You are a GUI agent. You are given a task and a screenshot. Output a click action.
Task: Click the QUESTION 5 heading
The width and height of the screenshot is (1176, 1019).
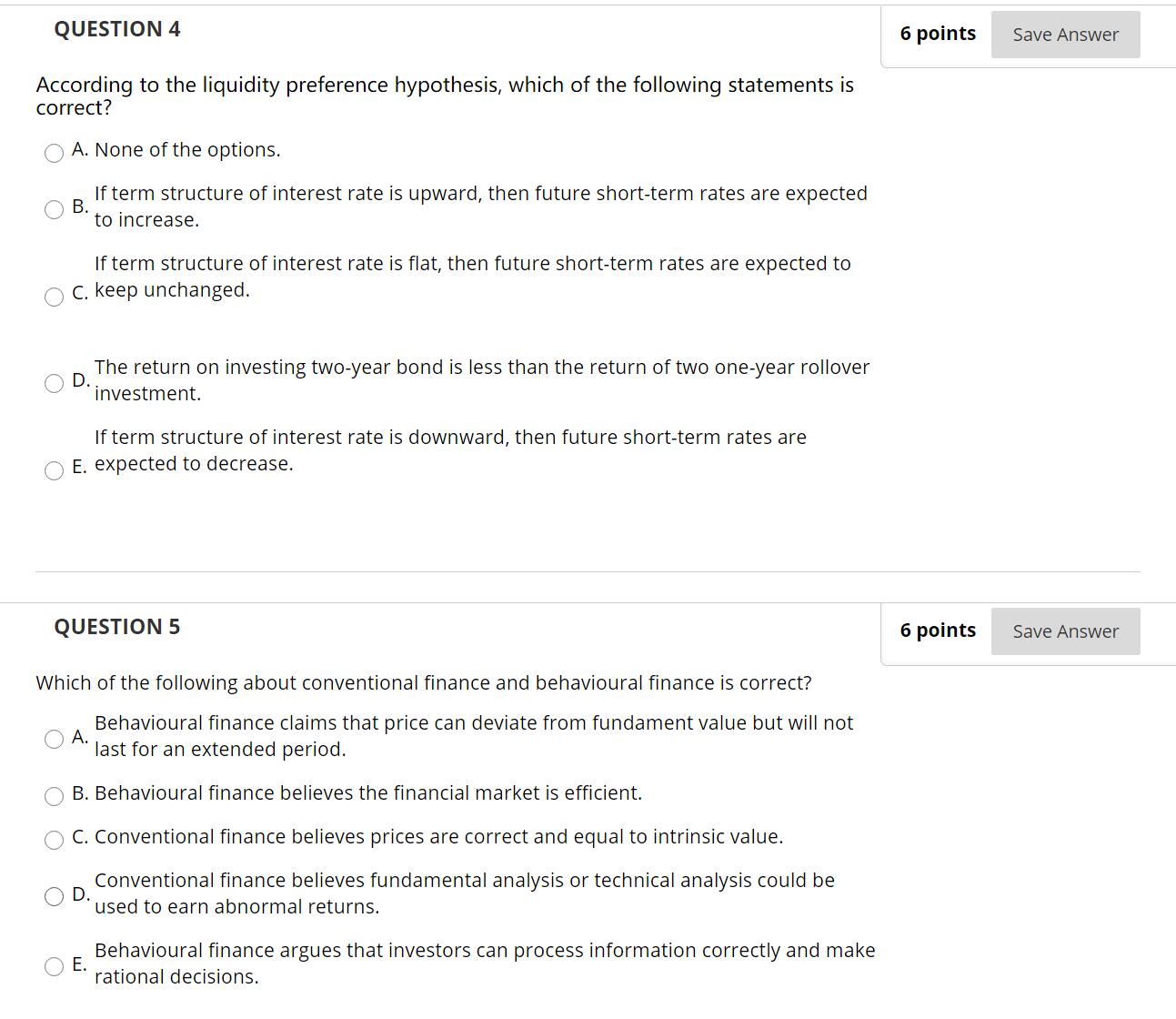116,626
